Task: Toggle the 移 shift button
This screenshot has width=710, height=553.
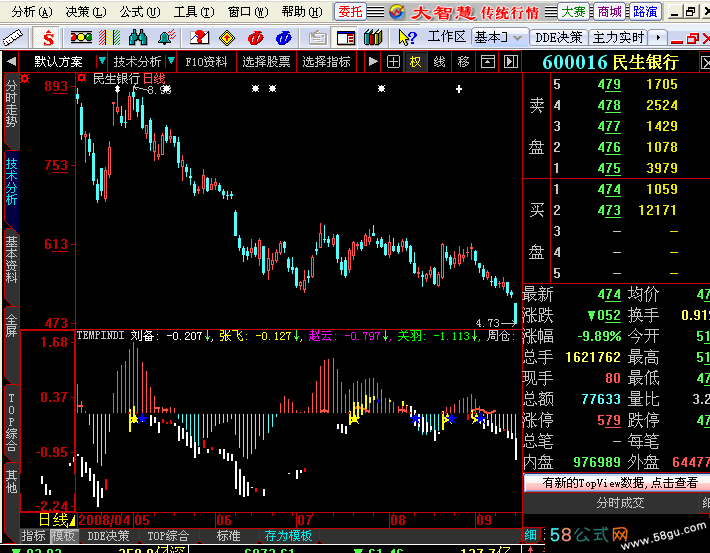Action: click(x=463, y=62)
